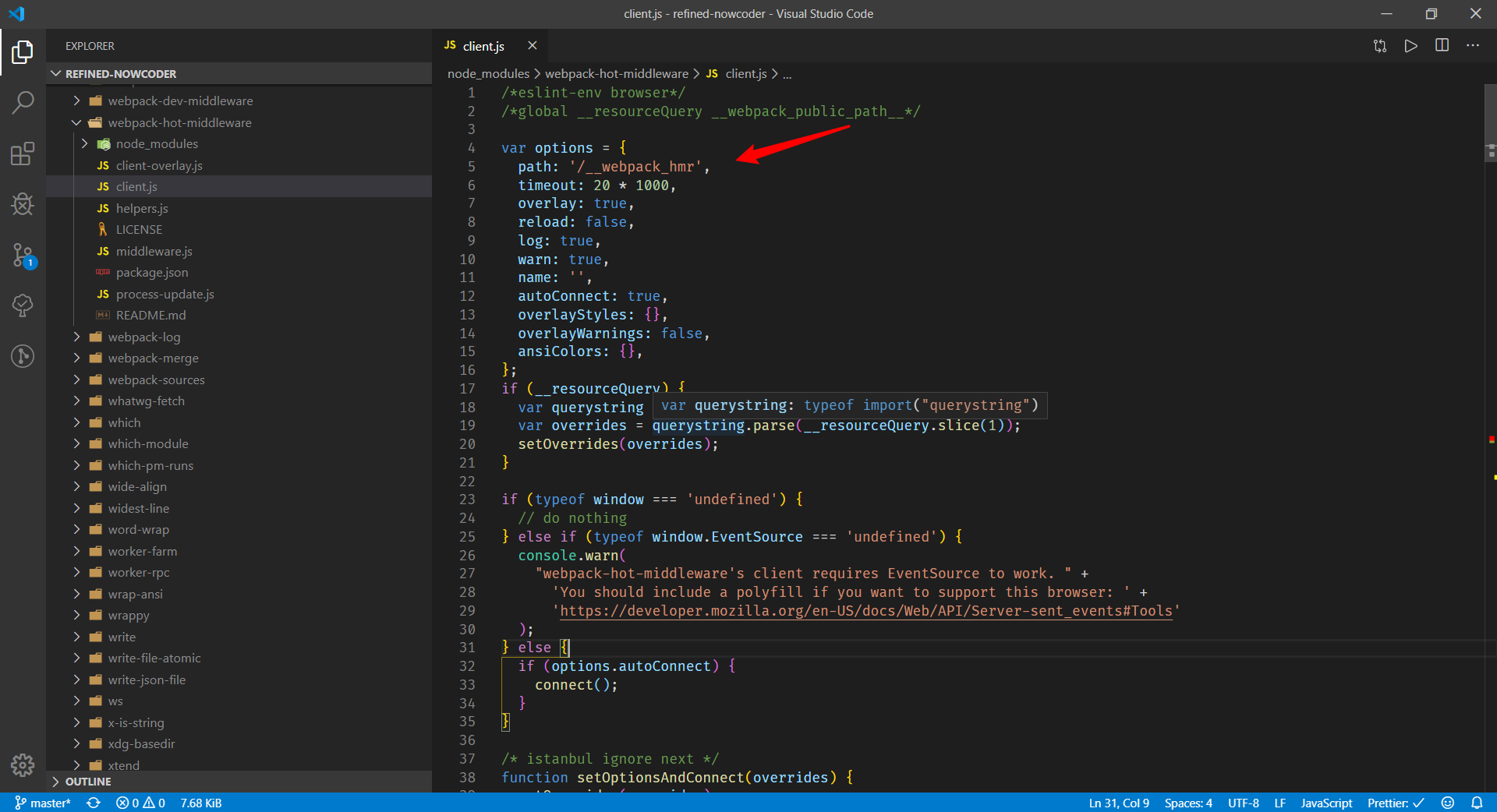Open the Search view in activity bar
The width and height of the screenshot is (1497, 812).
(23, 102)
